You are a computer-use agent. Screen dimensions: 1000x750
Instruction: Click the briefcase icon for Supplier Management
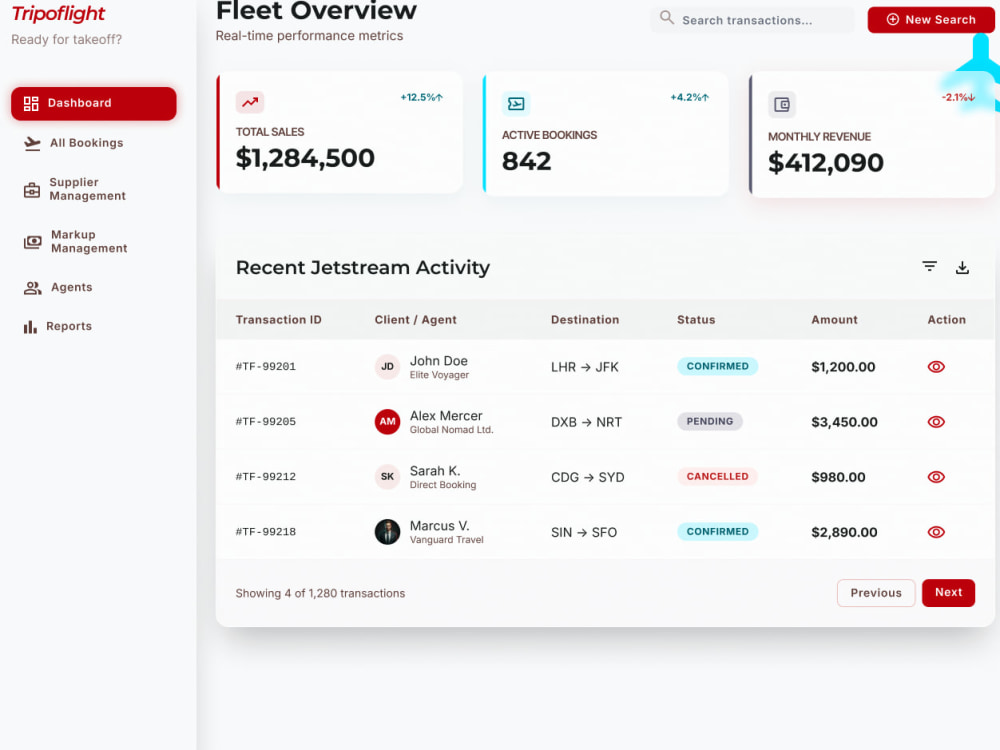pyautogui.click(x=32, y=190)
